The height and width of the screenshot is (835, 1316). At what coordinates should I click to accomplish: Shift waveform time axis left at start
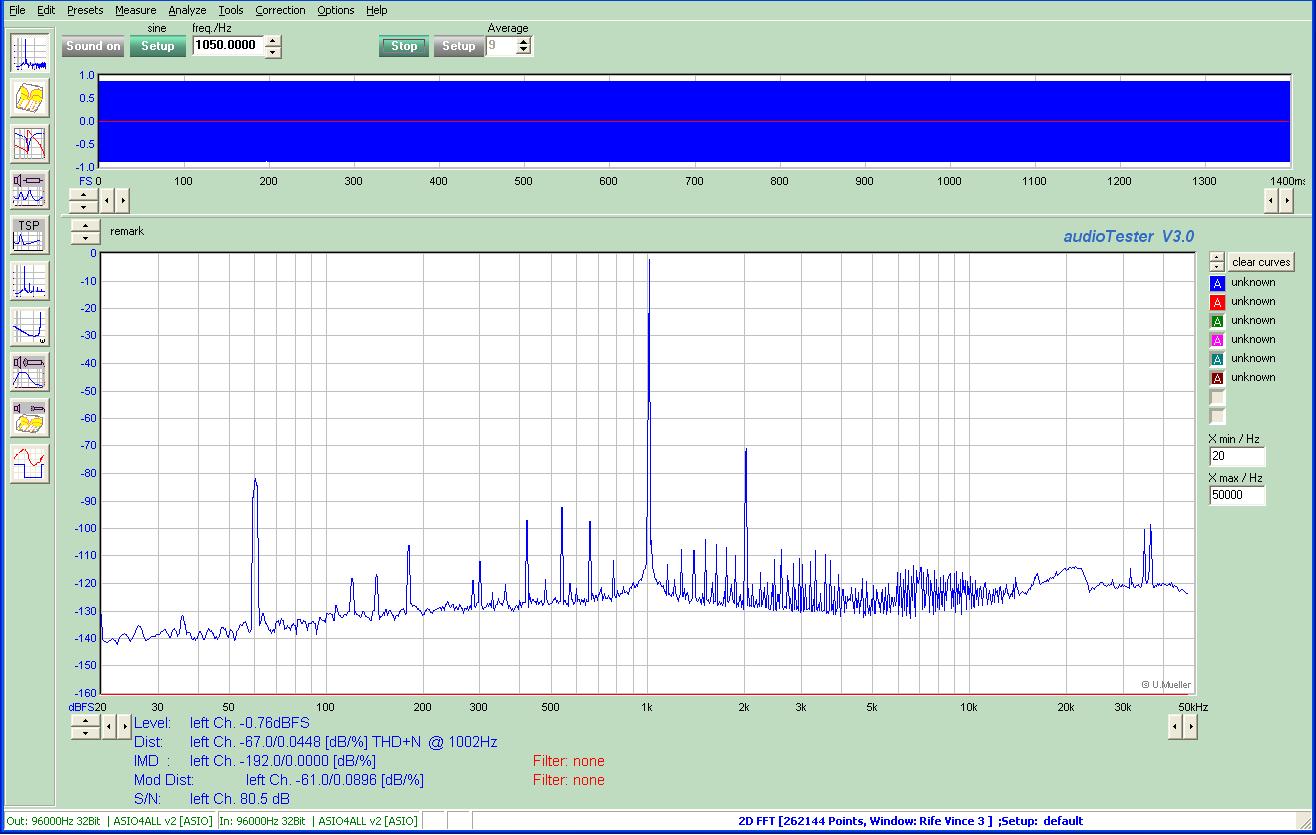coord(108,200)
